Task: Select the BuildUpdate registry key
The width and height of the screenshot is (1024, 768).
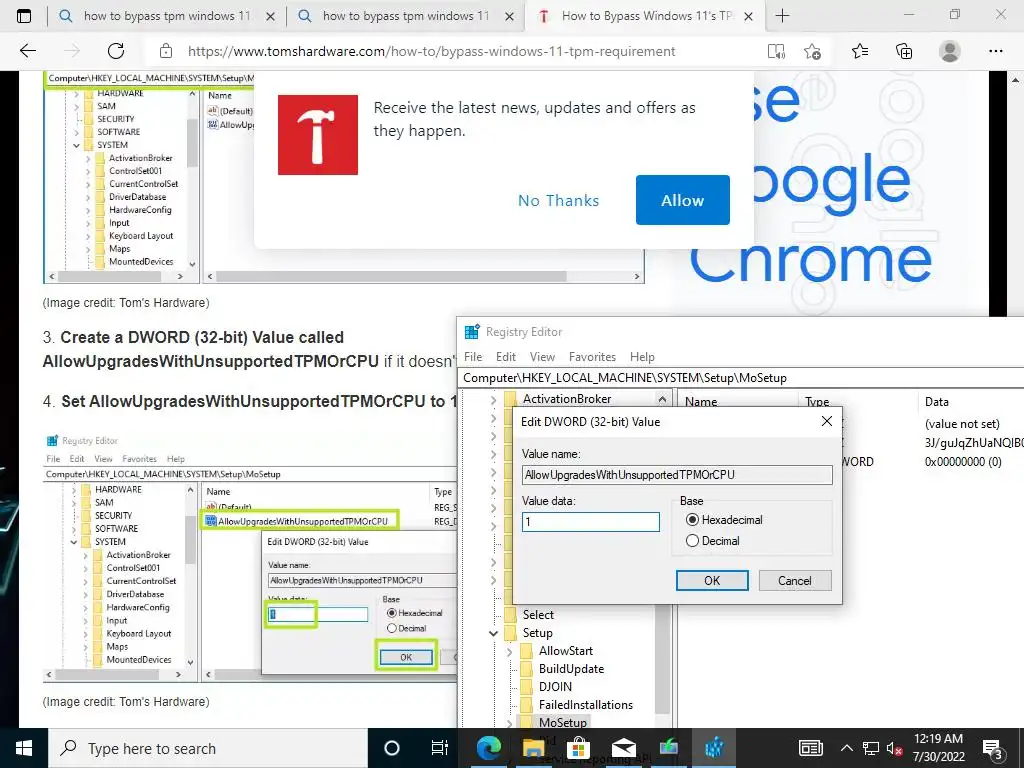Action: (x=571, y=669)
